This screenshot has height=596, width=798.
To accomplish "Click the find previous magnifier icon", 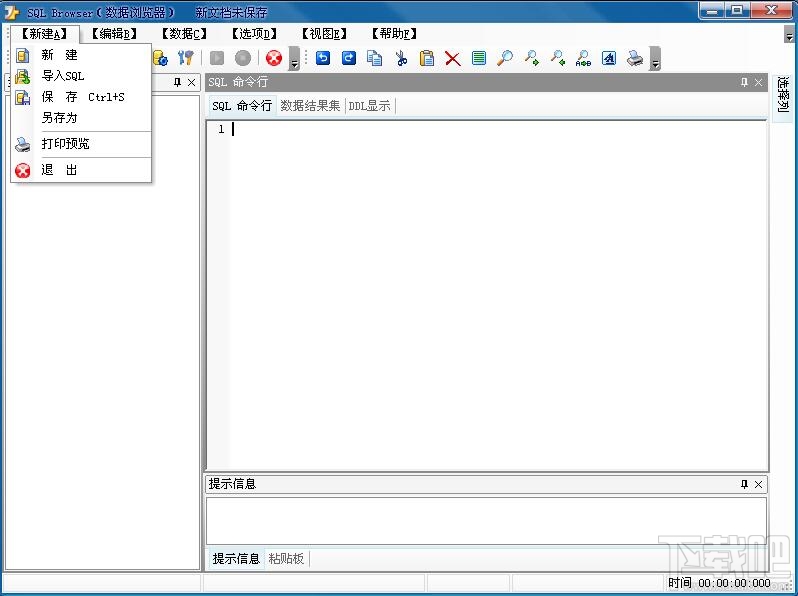I will click(558, 58).
